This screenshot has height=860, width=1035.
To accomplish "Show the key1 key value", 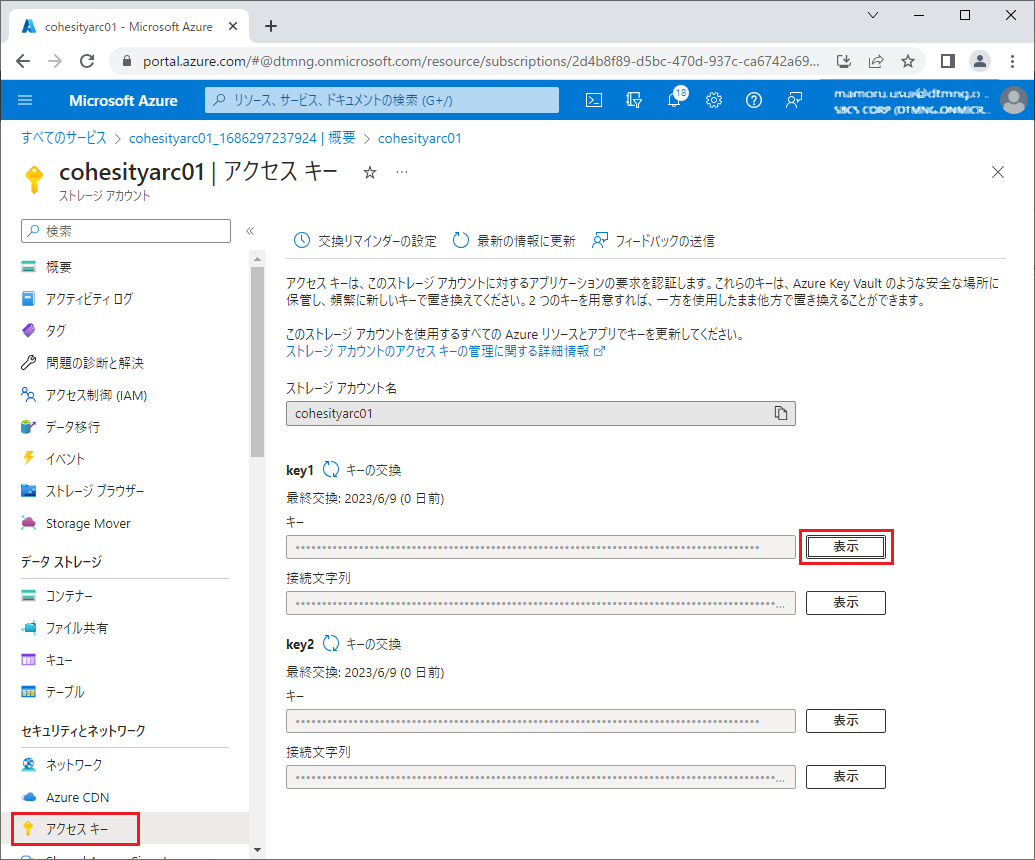I will pos(846,547).
